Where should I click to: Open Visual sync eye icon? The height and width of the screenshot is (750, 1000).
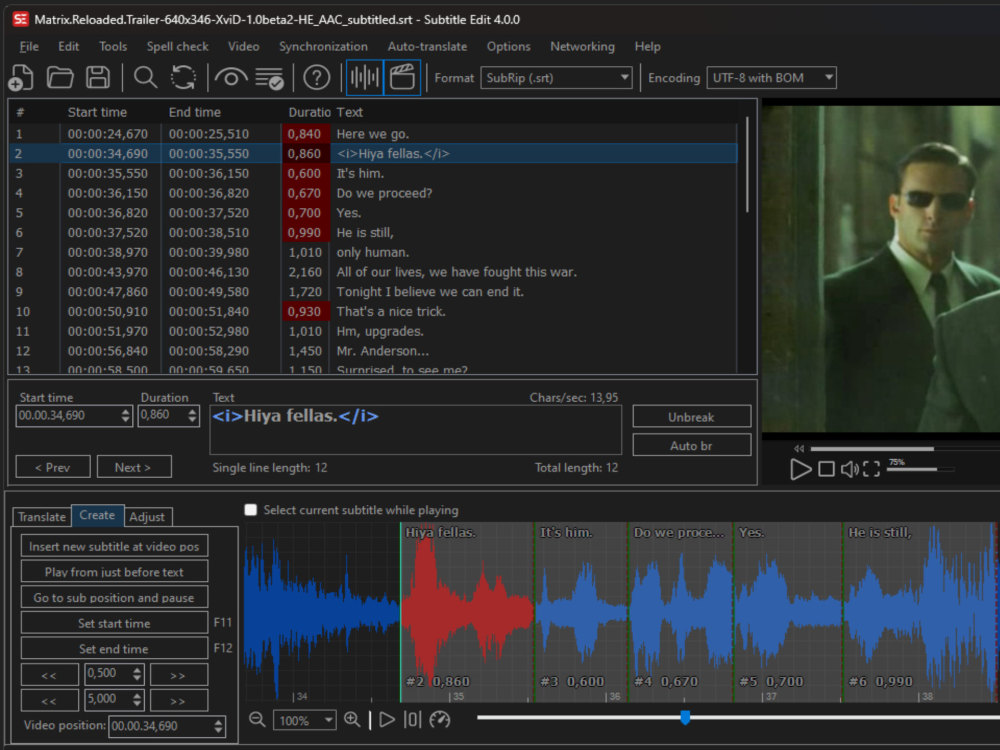pyautogui.click(x=231, y=78)
